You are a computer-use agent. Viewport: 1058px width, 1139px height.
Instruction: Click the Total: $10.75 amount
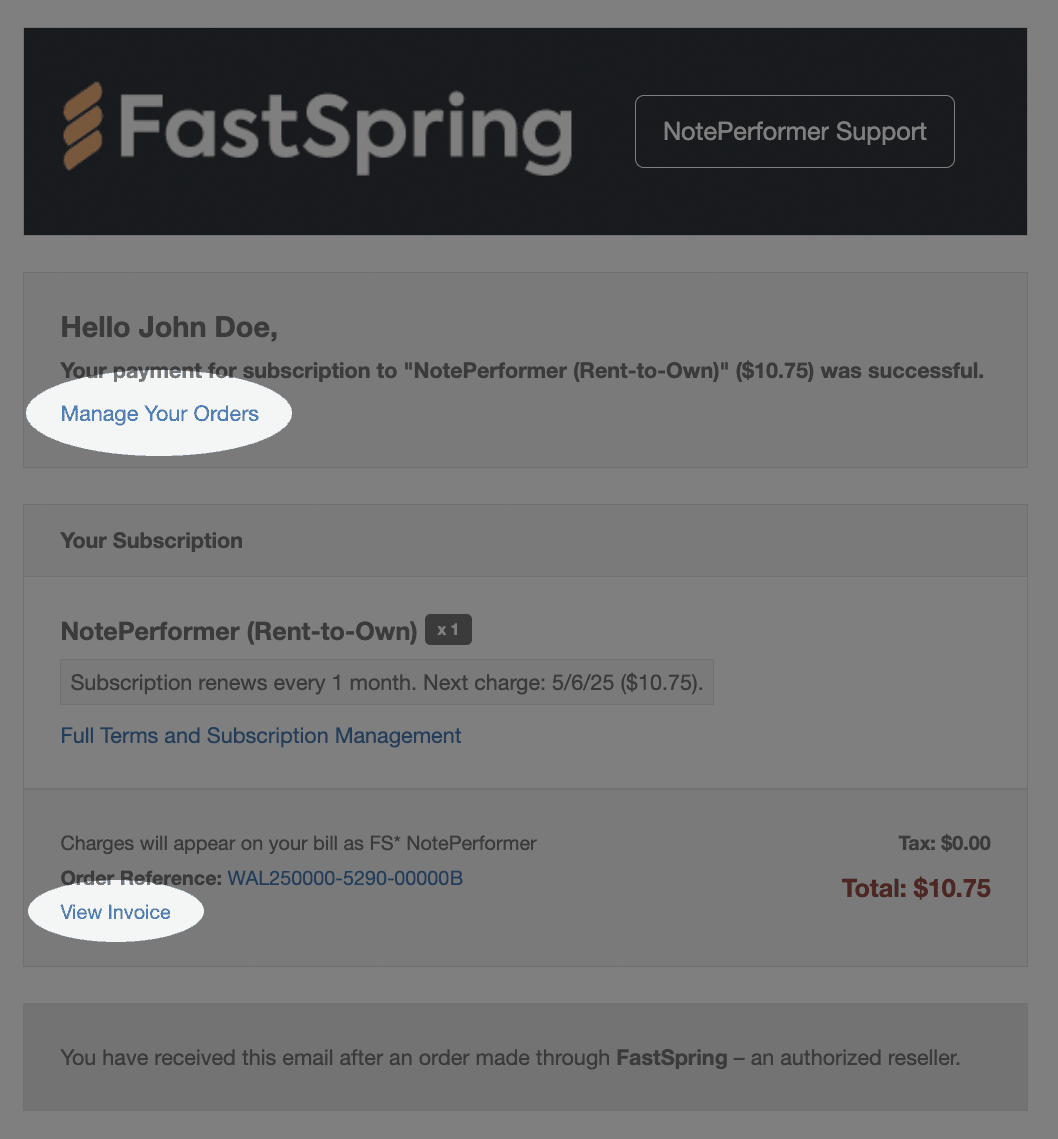click(916, 888)
